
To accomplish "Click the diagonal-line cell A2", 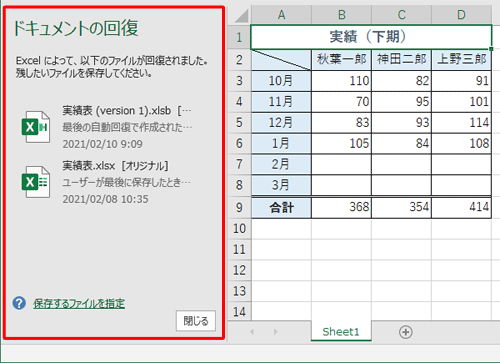I will (x=281, y=60).
